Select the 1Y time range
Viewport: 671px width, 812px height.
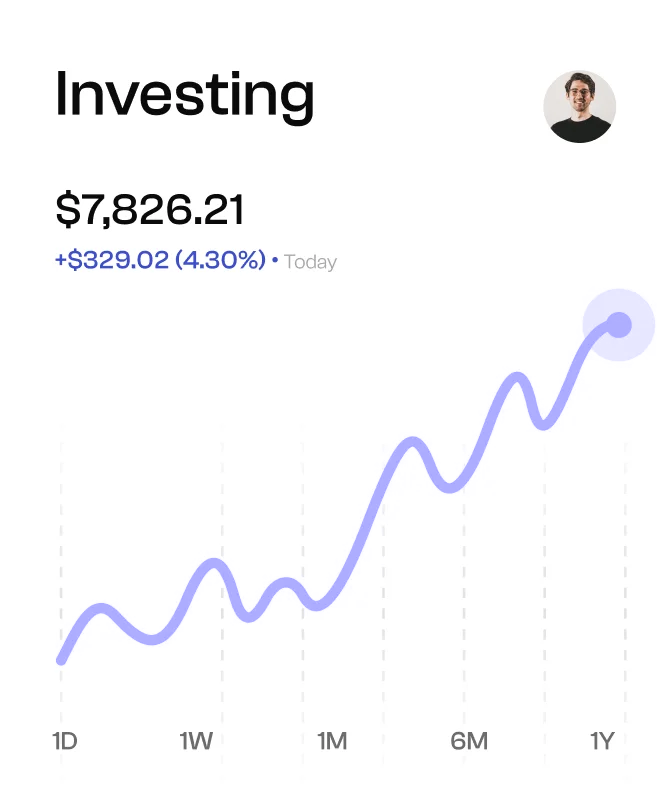[601, 741]
